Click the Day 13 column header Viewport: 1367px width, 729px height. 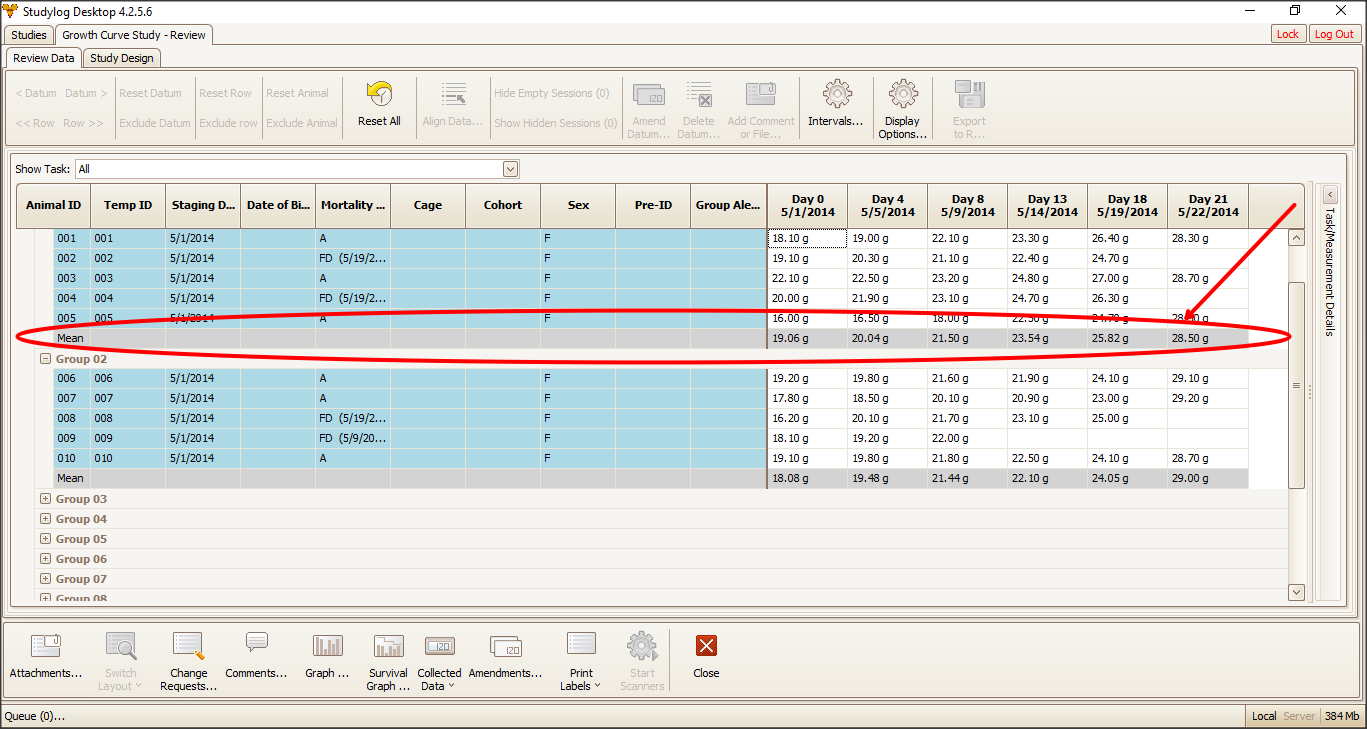pyautogui.click(x=1047, y=205)
